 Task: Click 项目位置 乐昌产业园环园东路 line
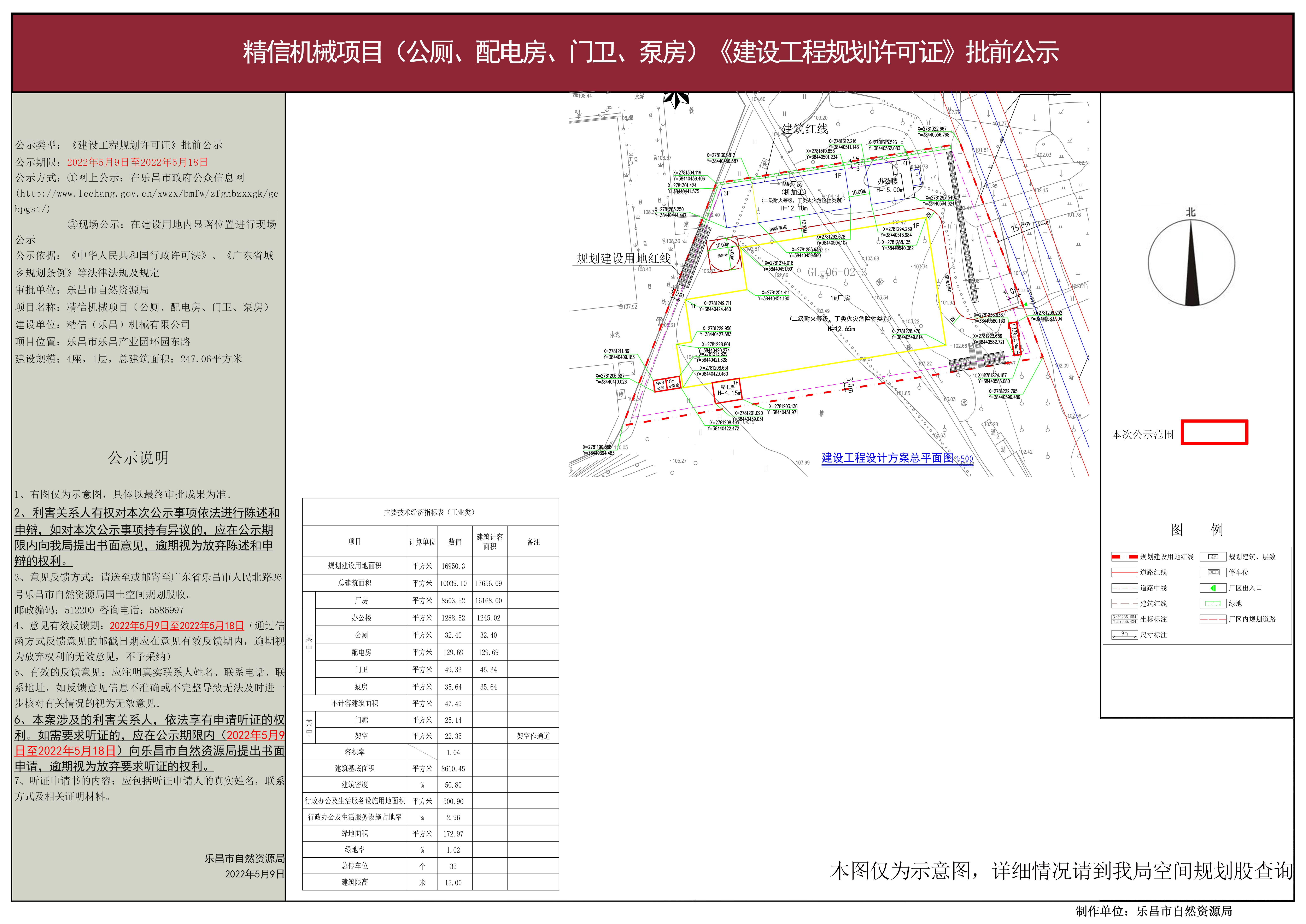point(103,342)
